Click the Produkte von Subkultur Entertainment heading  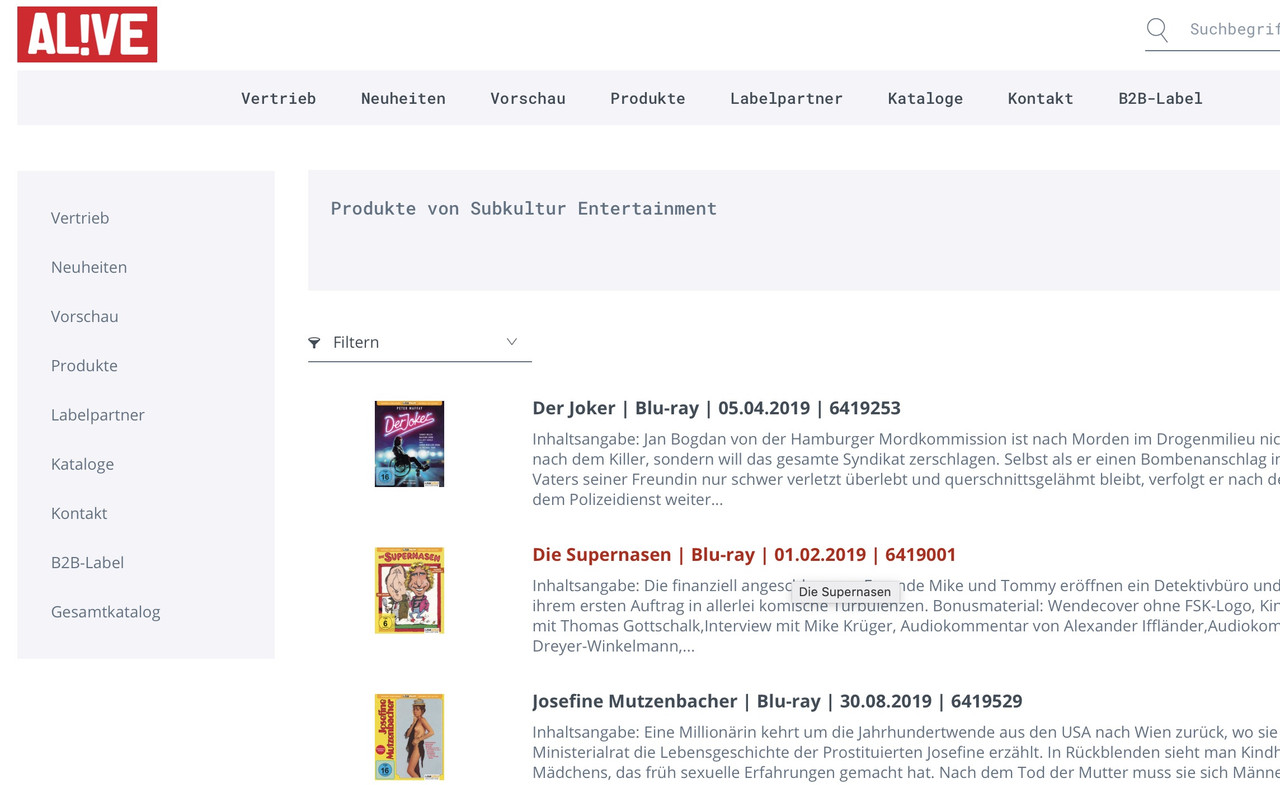[524, 208]
